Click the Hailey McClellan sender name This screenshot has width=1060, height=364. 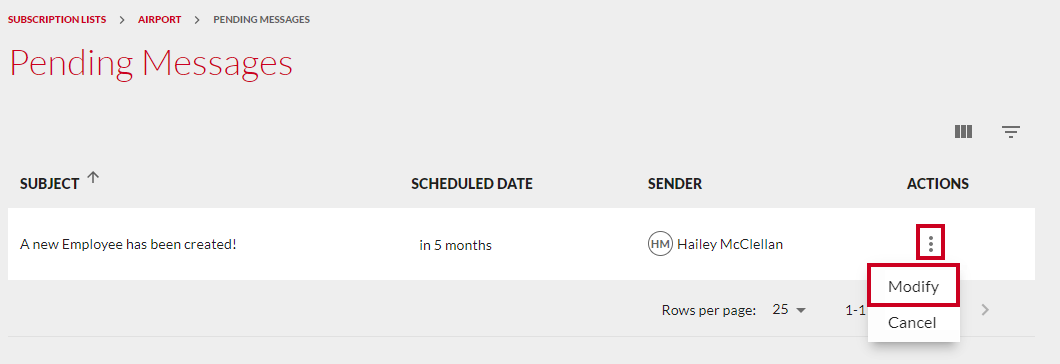point(730,244)
